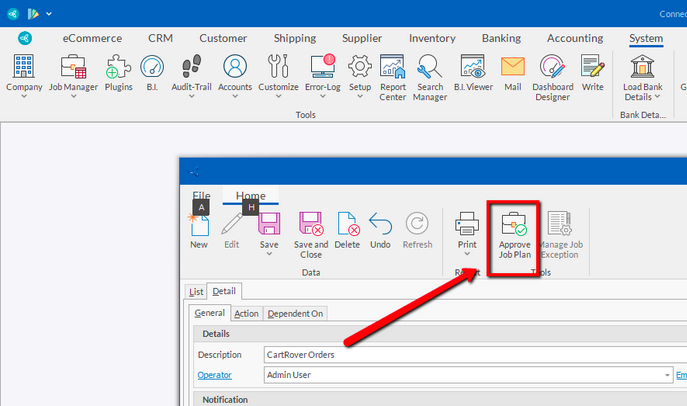Viewport: 687px width, 406px height.
Task: Select the System ribbon tab
Action: (646, 39)
